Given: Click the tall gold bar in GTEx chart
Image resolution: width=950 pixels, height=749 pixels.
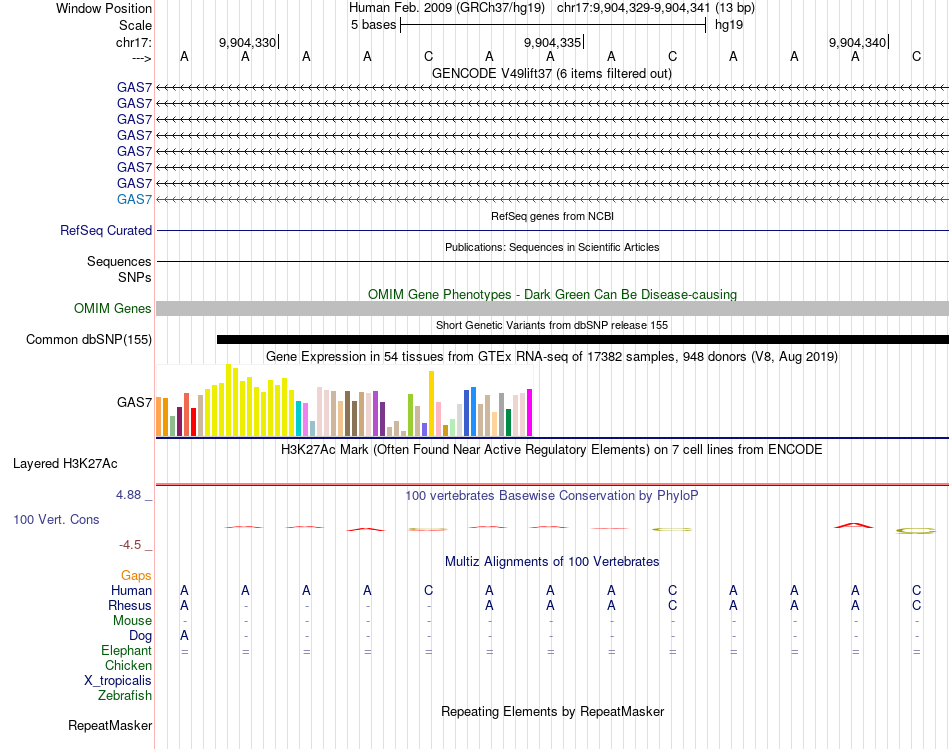Looking at the screenshot, I should 431,404.
